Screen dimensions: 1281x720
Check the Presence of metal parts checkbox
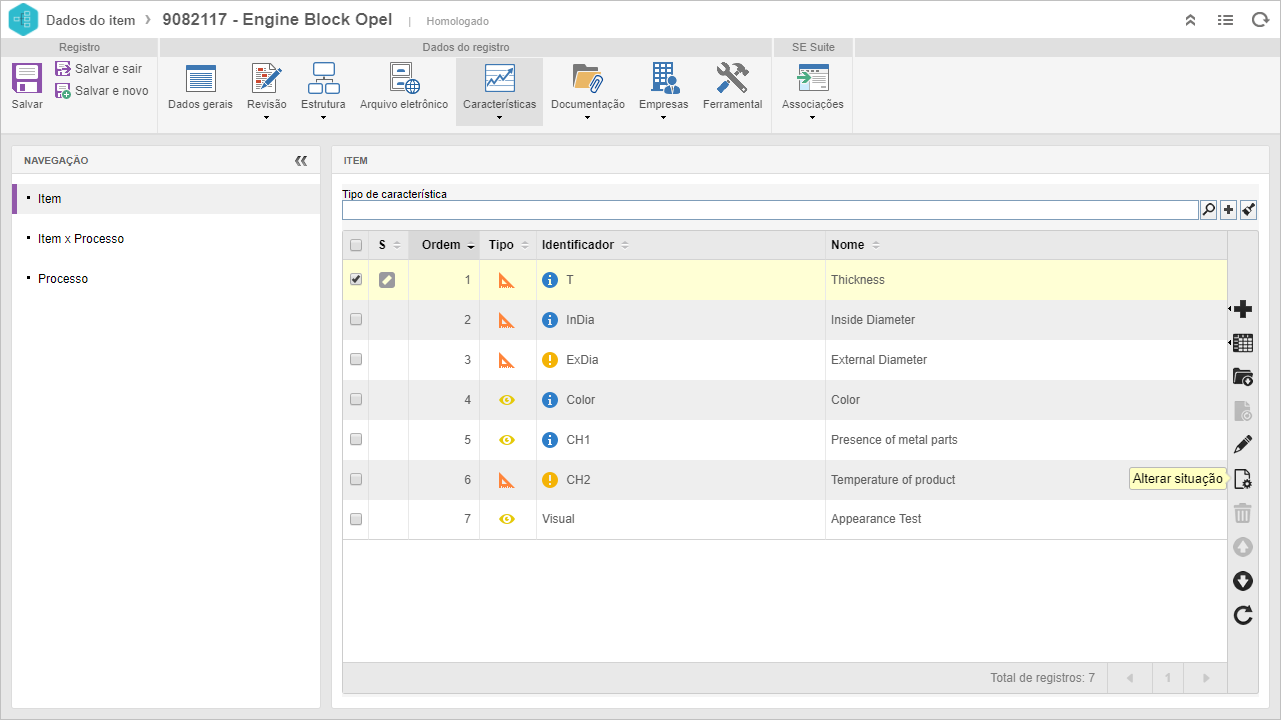point(356,439)
